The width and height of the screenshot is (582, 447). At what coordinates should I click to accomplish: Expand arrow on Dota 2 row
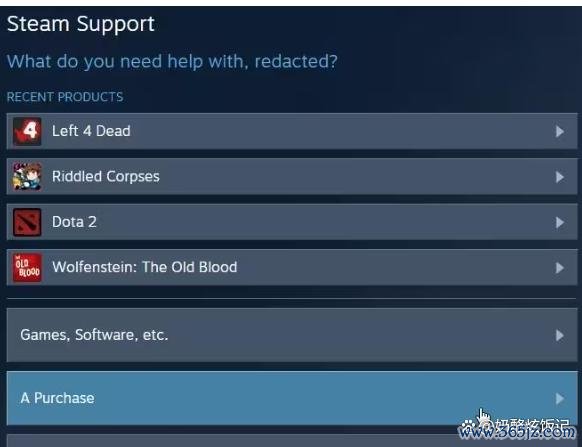pos(560,222)
